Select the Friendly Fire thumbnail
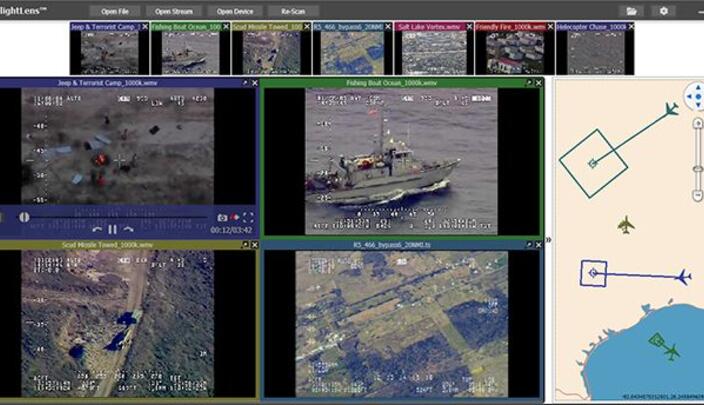704x405 pixels. click(x=510, y=48)
